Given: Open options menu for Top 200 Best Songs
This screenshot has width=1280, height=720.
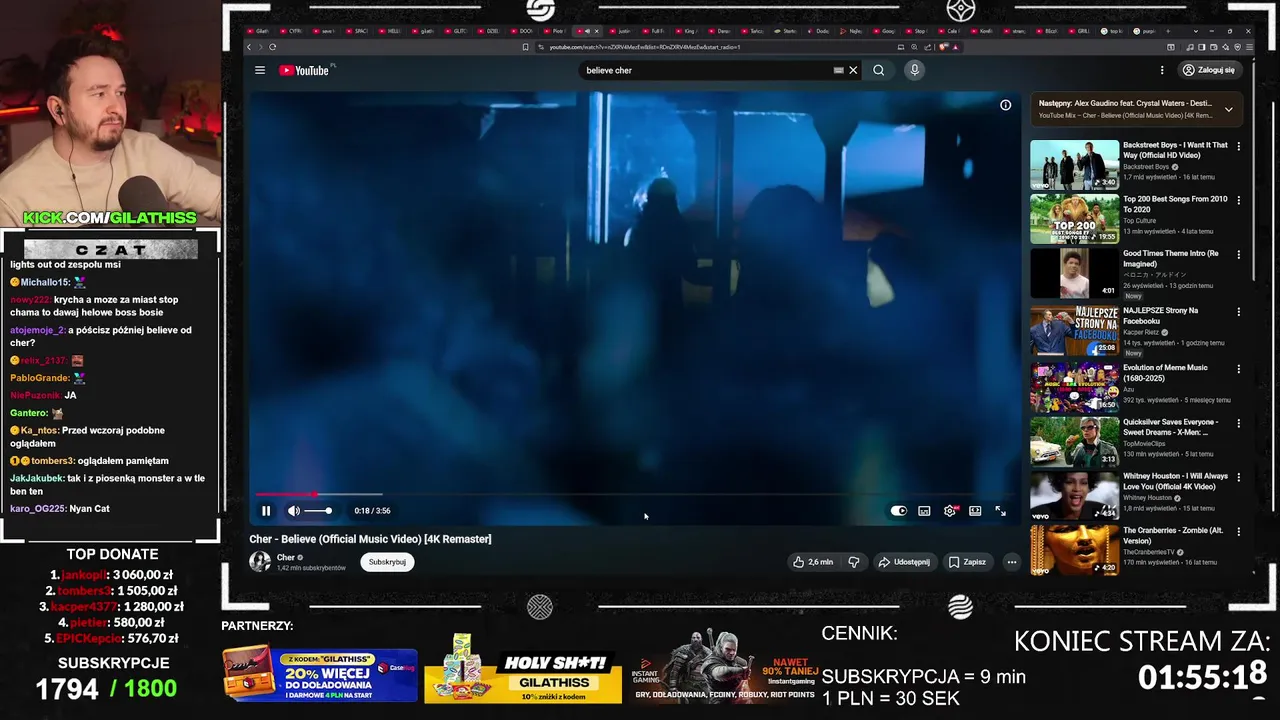Looking at the screenshot, I should click(1239, 200).
